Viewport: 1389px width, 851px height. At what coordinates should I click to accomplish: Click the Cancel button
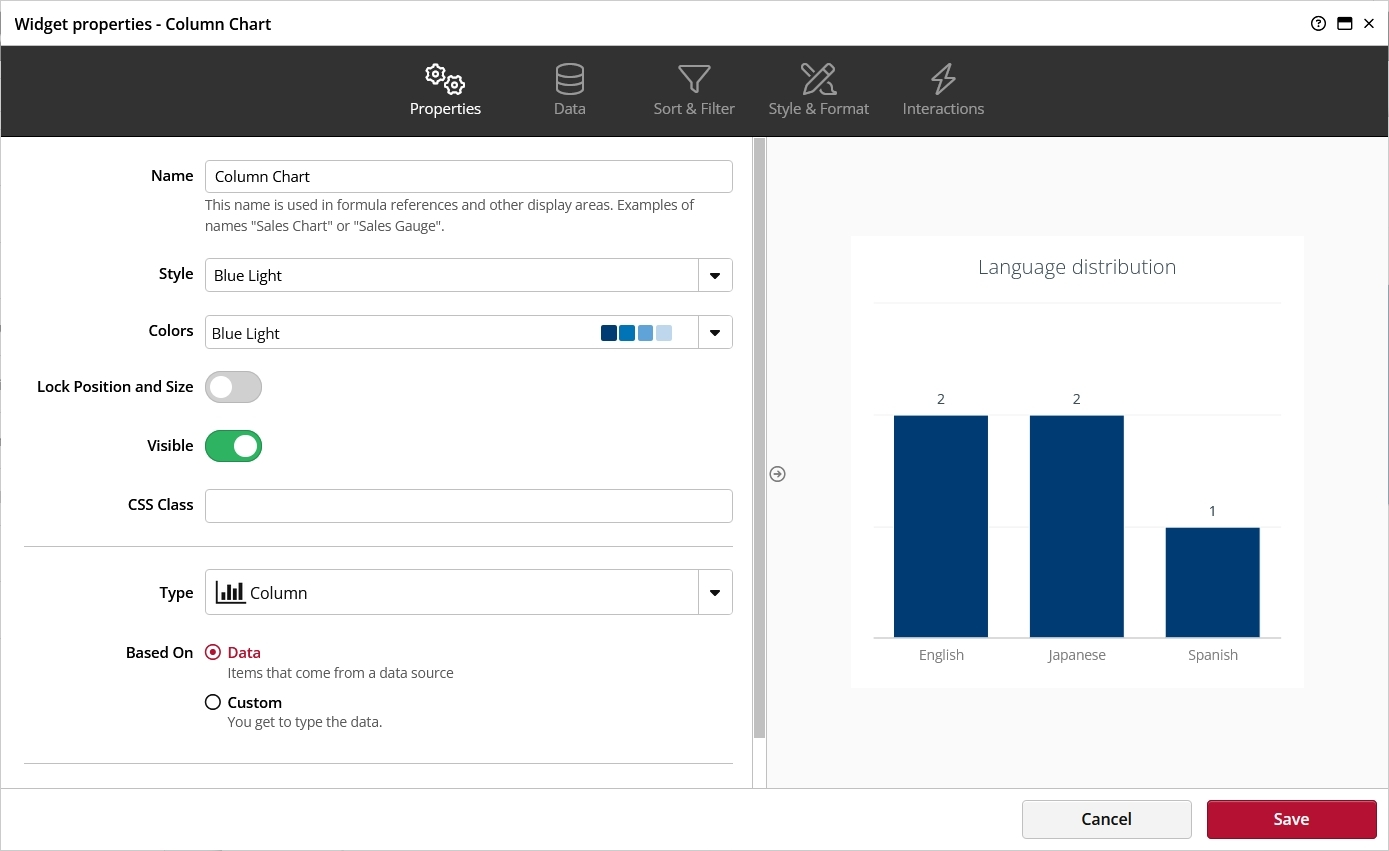[1106, 819]
